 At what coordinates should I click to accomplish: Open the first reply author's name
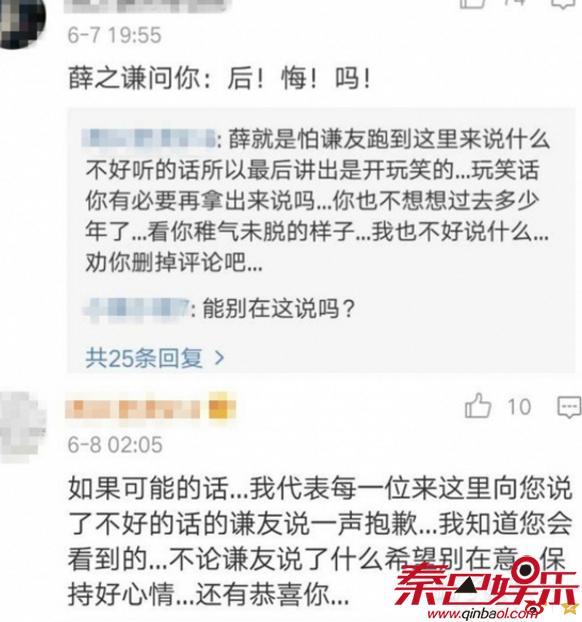point(150,138)
